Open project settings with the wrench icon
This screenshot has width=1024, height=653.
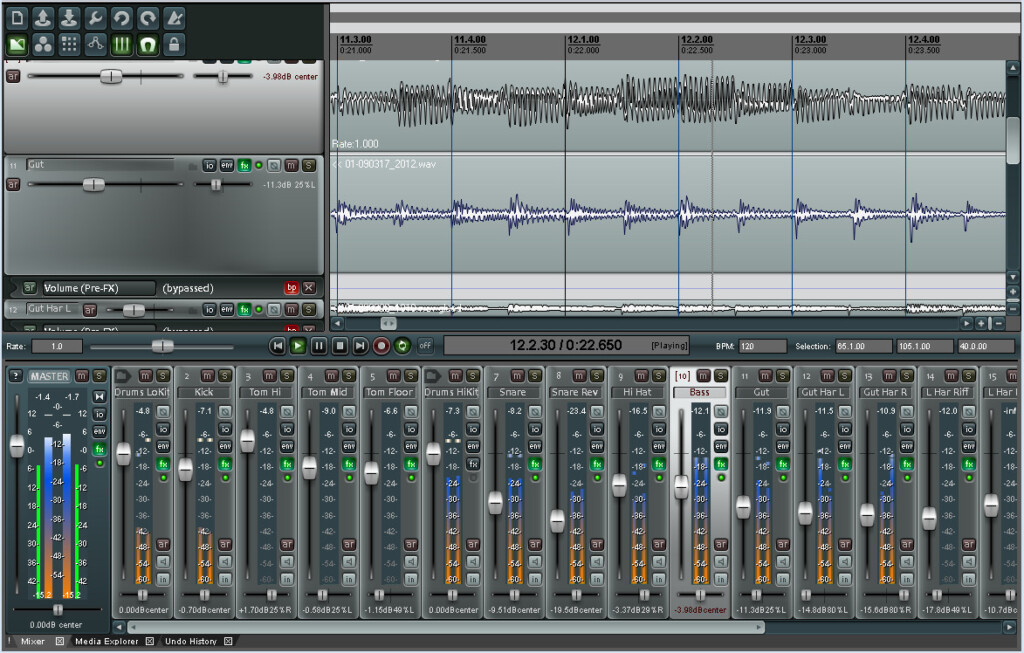coord(95,18)
